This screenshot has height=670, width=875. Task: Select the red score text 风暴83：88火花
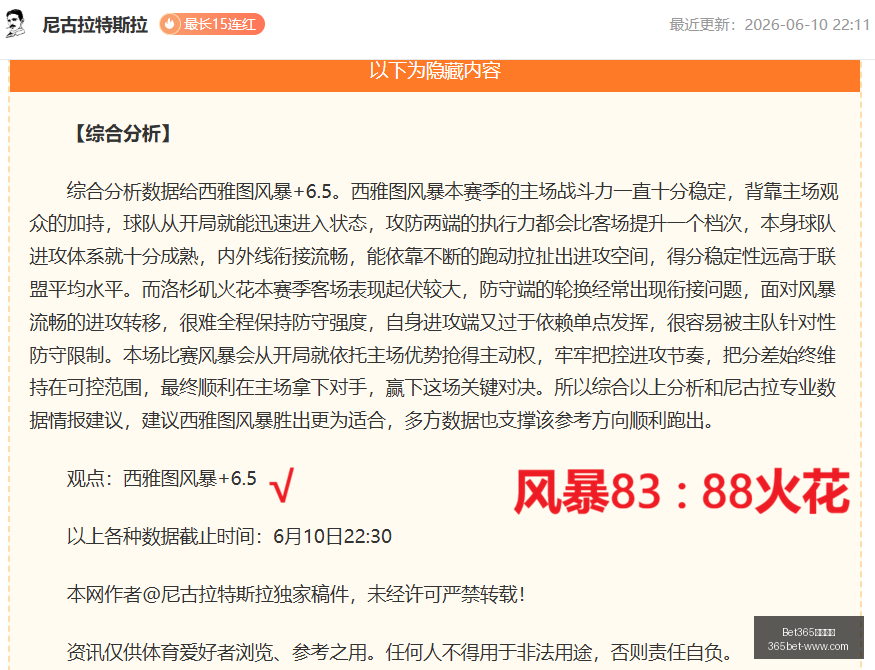(681, 491)
